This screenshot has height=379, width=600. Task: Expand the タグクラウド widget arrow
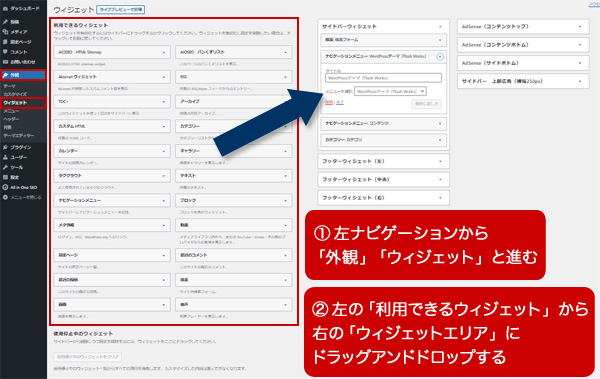click(x=164, y=176)
